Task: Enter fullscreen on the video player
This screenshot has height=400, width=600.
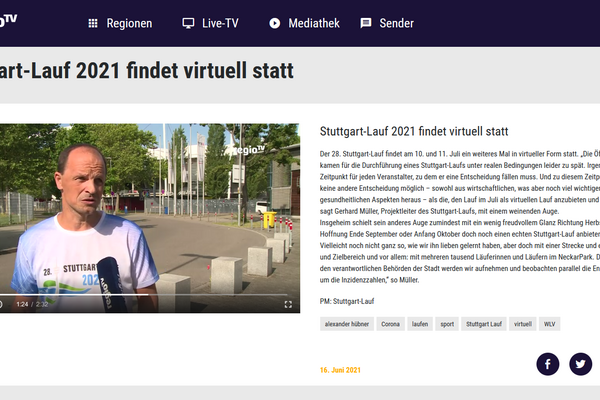Action: coord(288,304)
